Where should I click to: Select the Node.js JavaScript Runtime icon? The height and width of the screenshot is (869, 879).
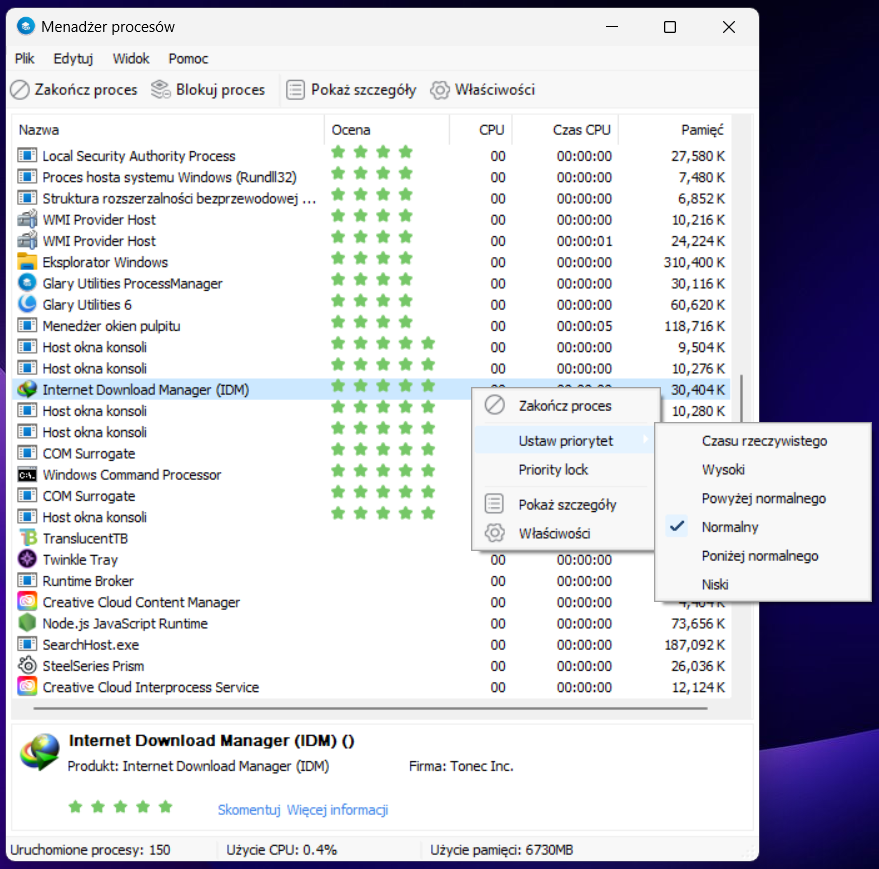(x=27, y=624)
